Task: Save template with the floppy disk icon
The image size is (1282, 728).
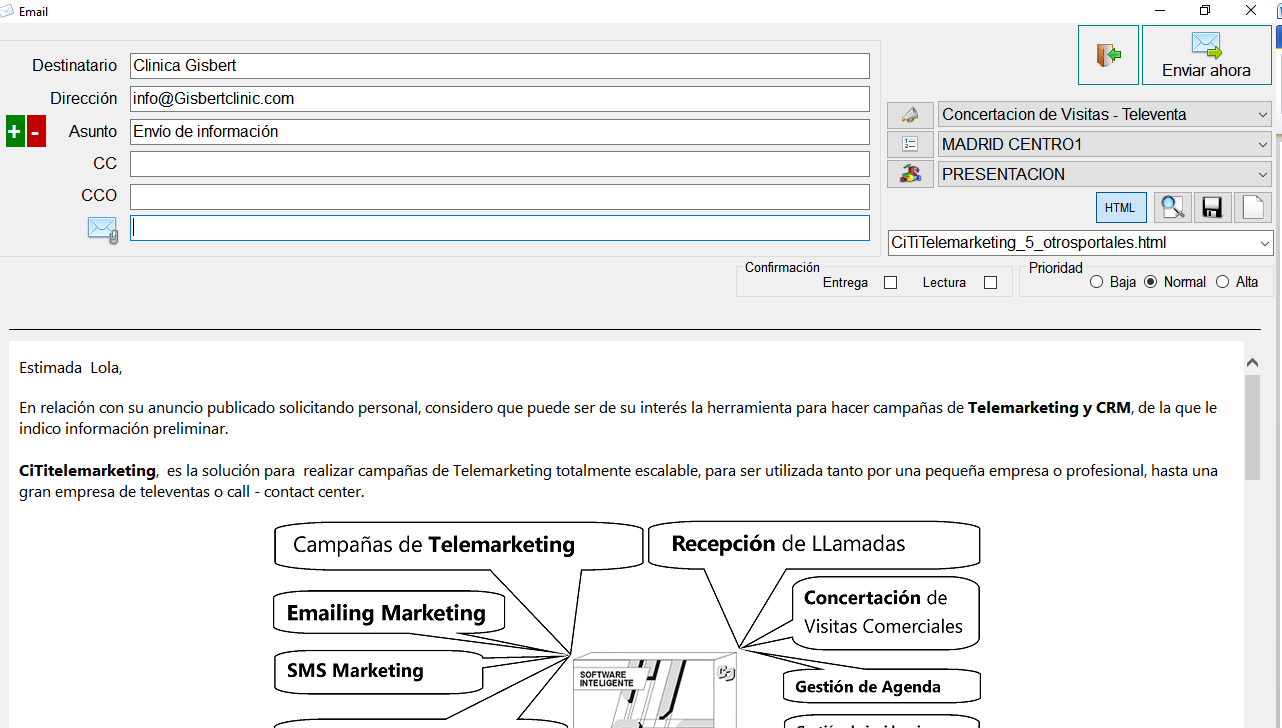Action: click(1212, 207)
